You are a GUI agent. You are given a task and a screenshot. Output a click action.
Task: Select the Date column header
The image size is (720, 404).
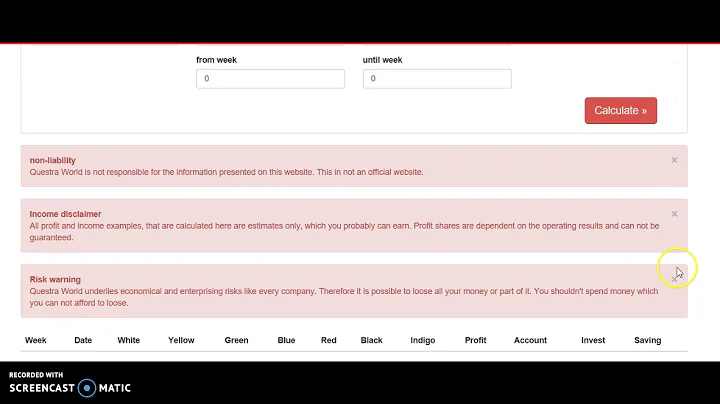click(83, 340)
